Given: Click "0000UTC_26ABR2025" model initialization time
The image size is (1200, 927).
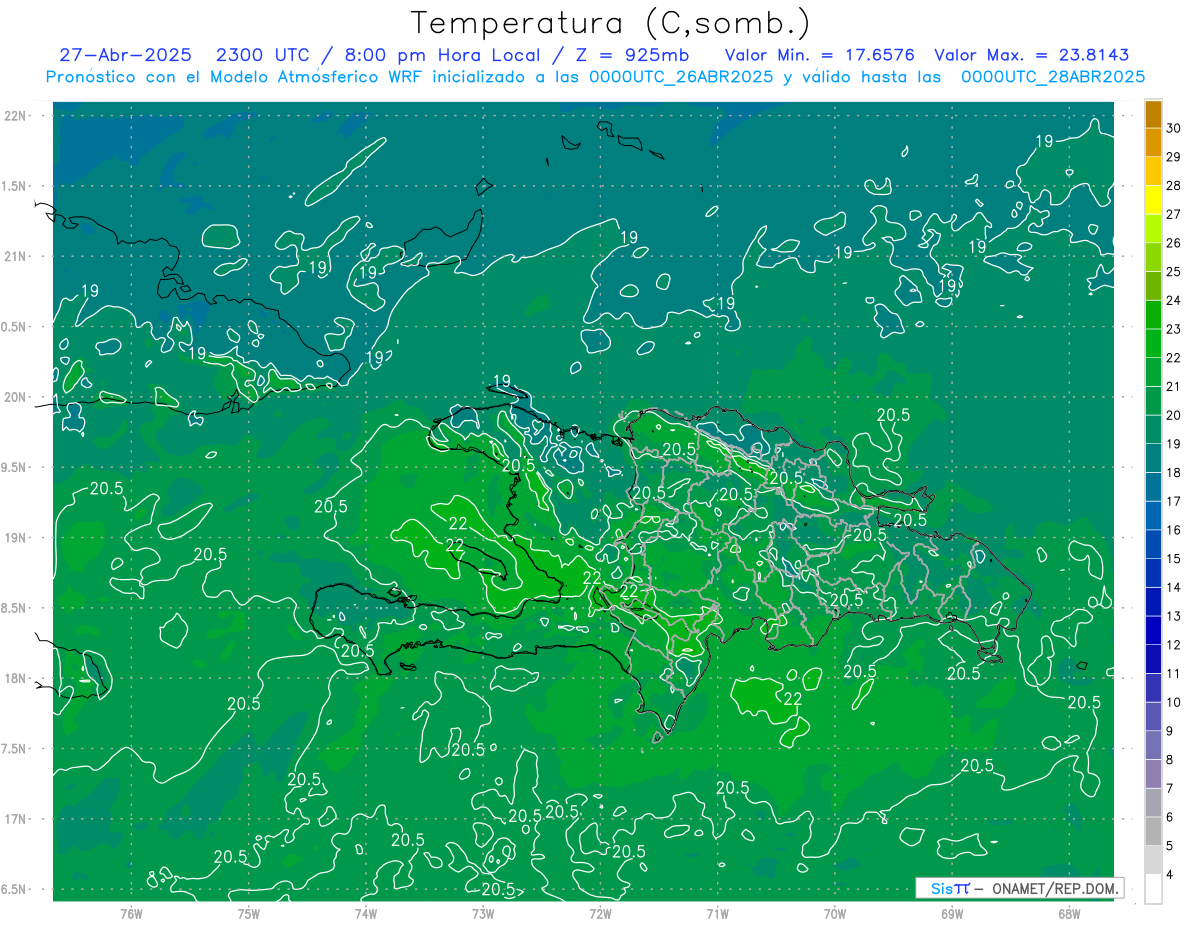Looking at the screenshot, I should 681,77.
